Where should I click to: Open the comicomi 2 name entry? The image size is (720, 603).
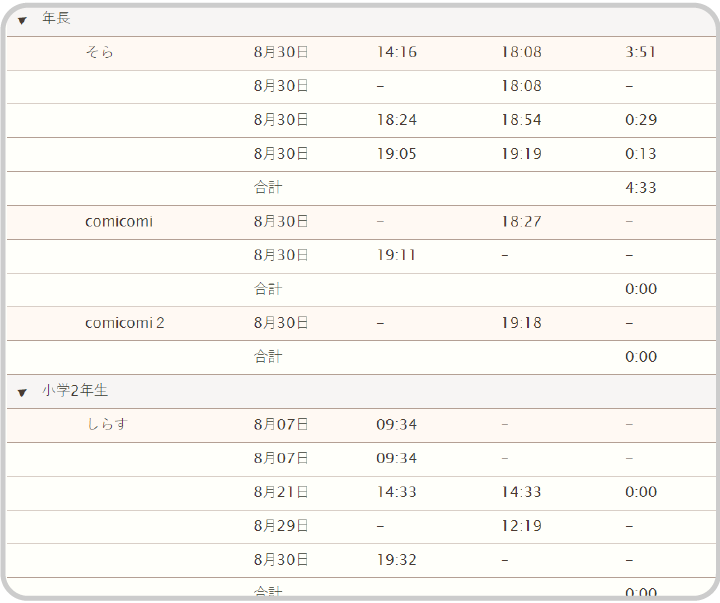pyautogui.click(x=125, y=323)
